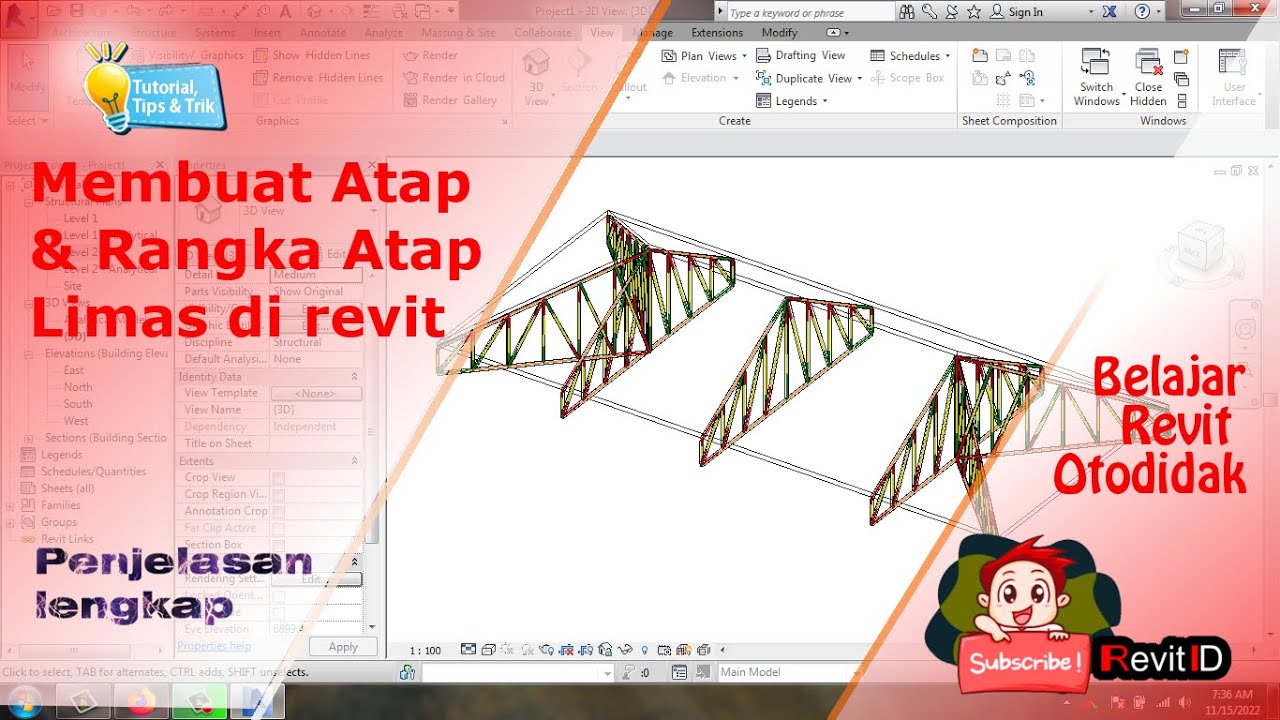Click the Rendering Settings Edit button

coord(316,579)
